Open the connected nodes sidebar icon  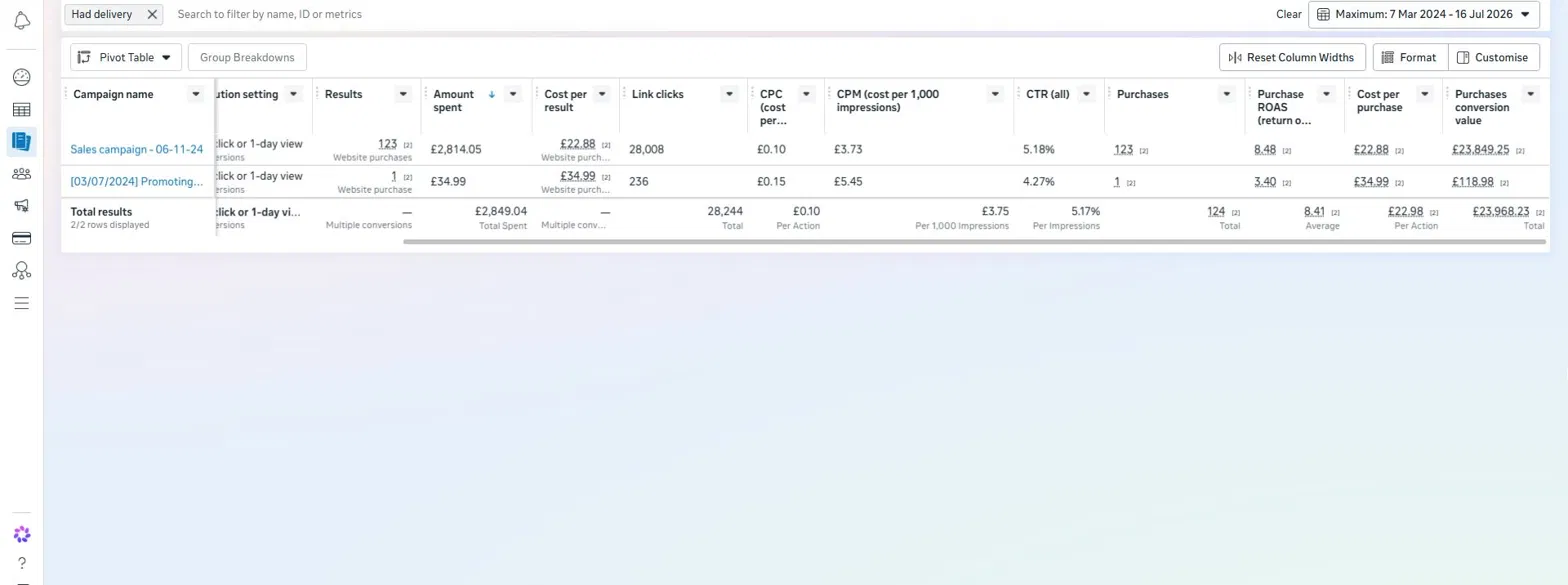tap(22, 270)
